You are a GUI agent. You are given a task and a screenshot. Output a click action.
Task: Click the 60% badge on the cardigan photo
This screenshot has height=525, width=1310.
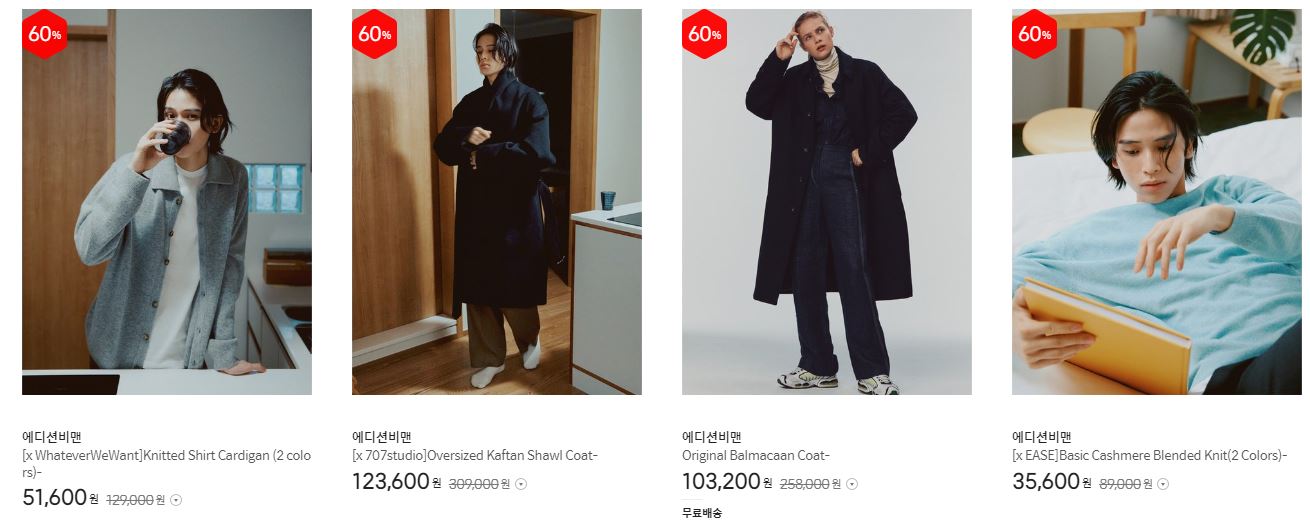[x=44, y=34]
